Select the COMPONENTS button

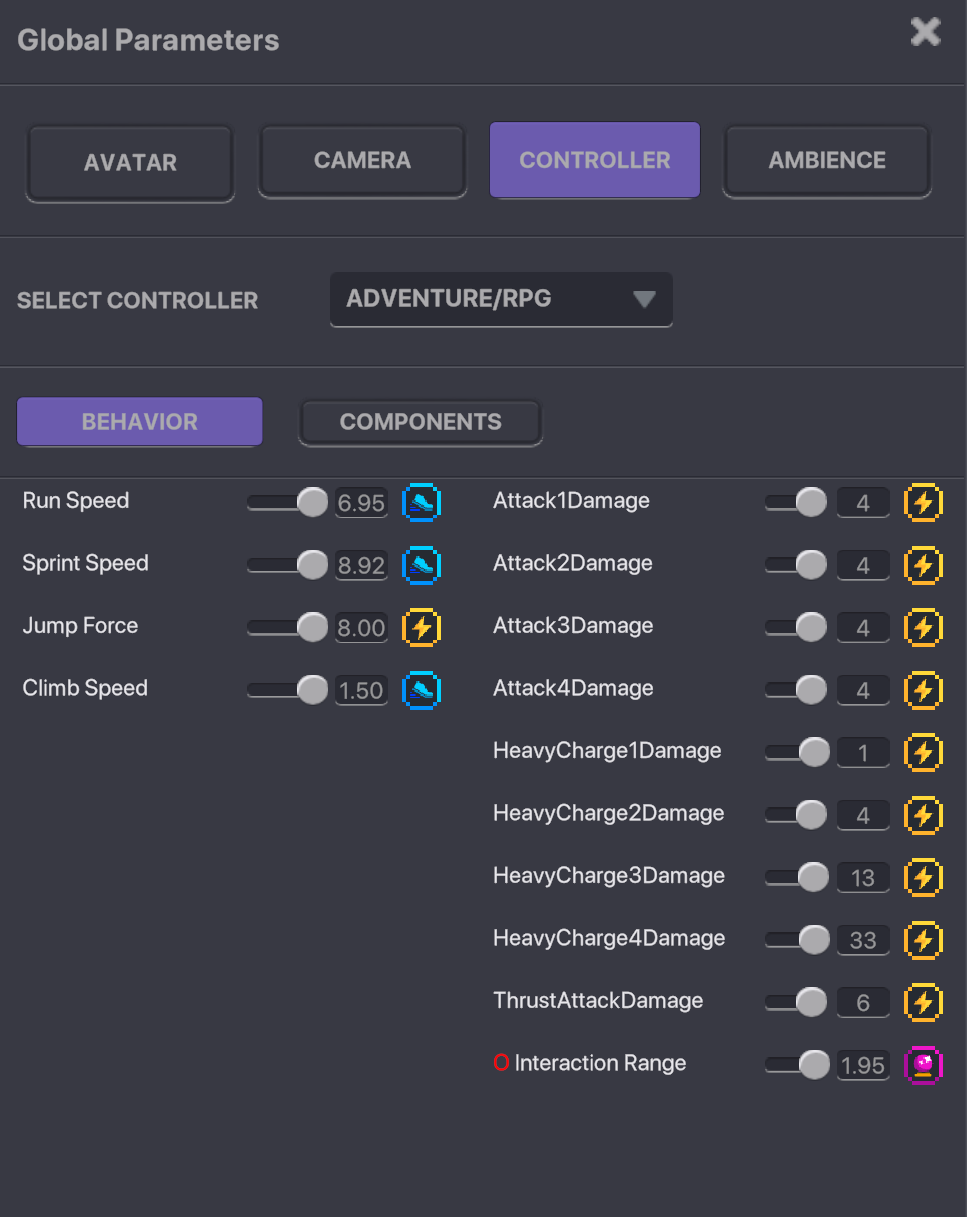pos(420,422)
